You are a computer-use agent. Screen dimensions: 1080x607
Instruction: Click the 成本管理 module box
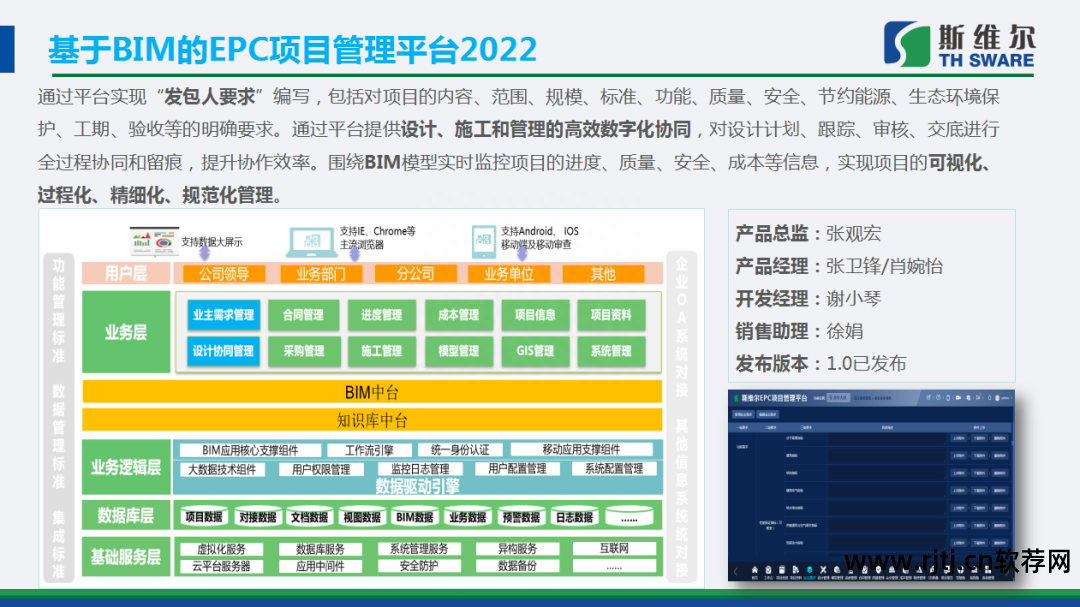[458, 315]
